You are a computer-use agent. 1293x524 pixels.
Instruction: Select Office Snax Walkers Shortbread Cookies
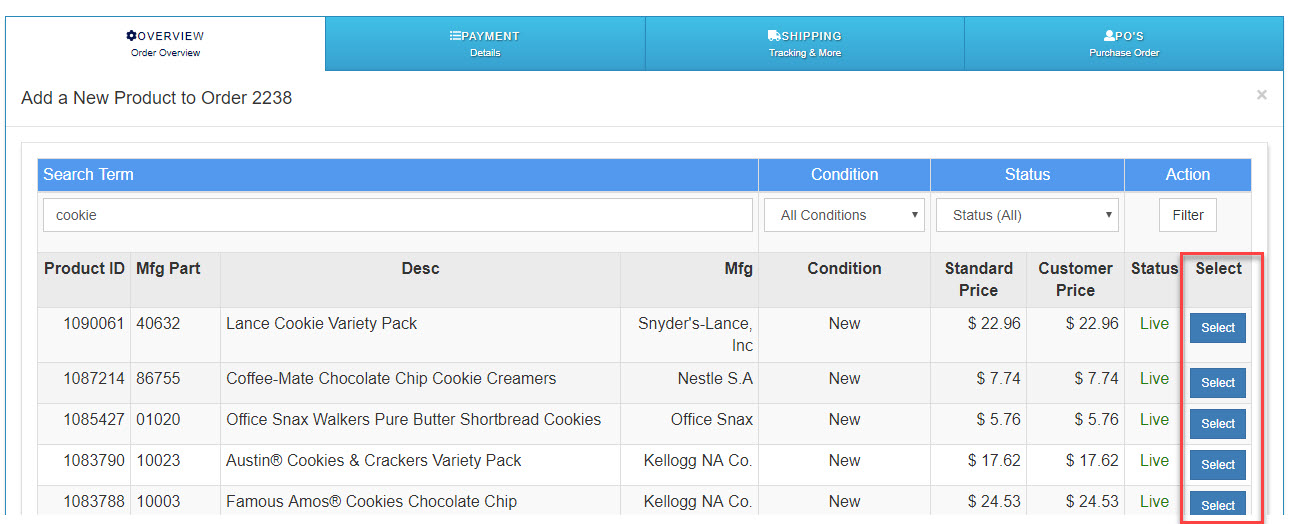tap(1217, 424)
